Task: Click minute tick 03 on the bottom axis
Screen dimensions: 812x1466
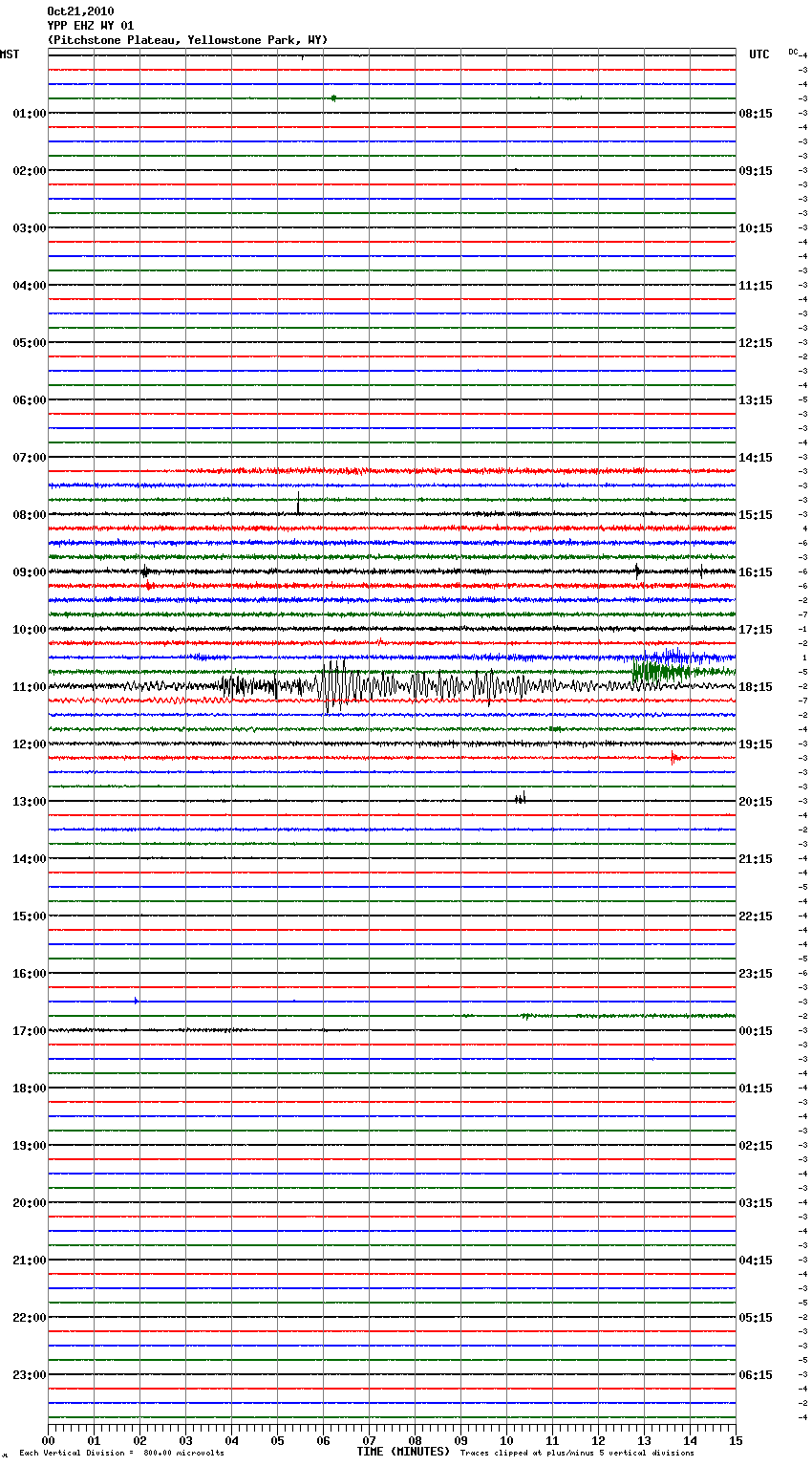Action: click(x=185, y=1440)
